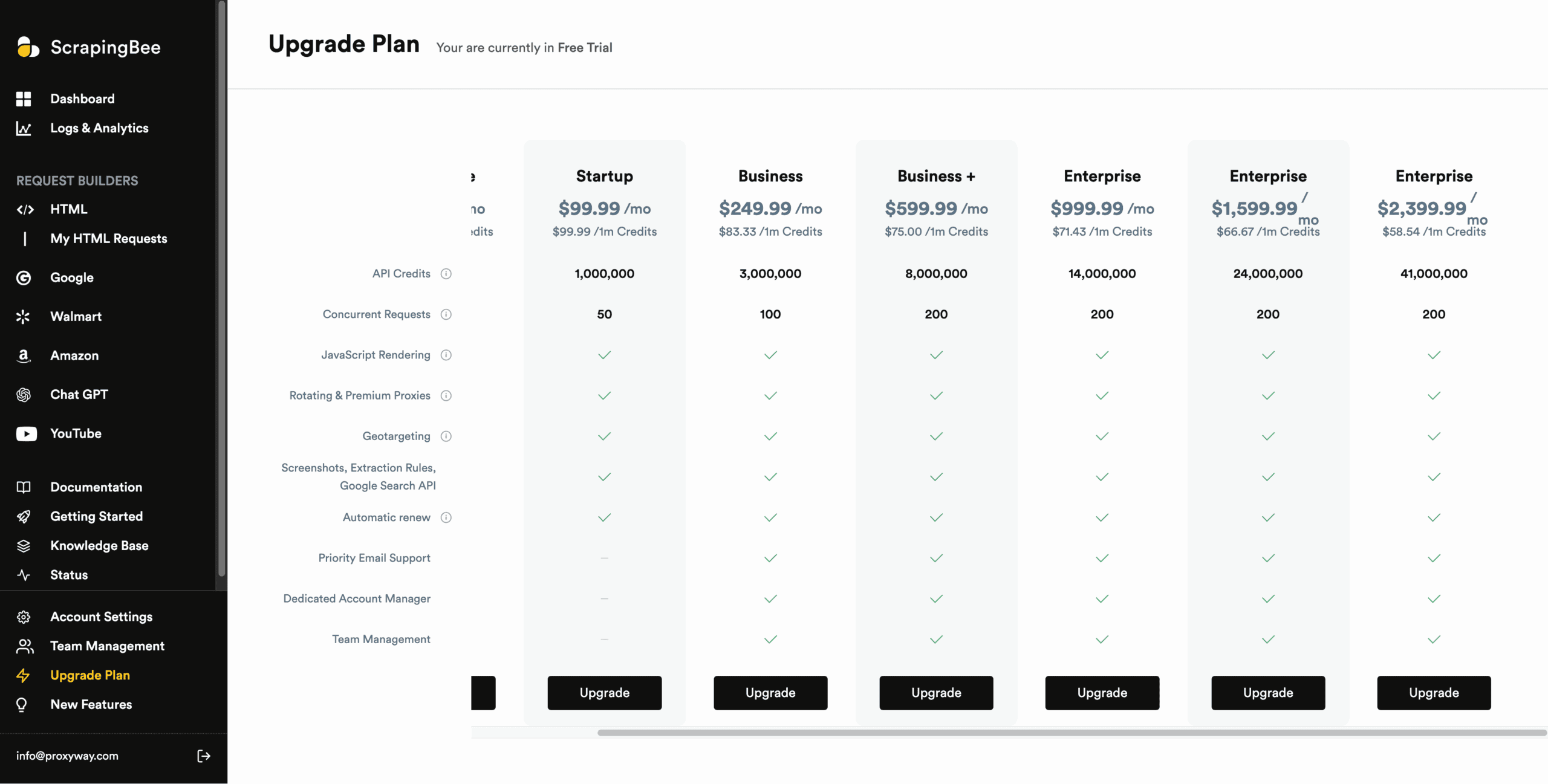Open the HTML request builder
This screenshot has width=1548, height=784.
[68, 209]
